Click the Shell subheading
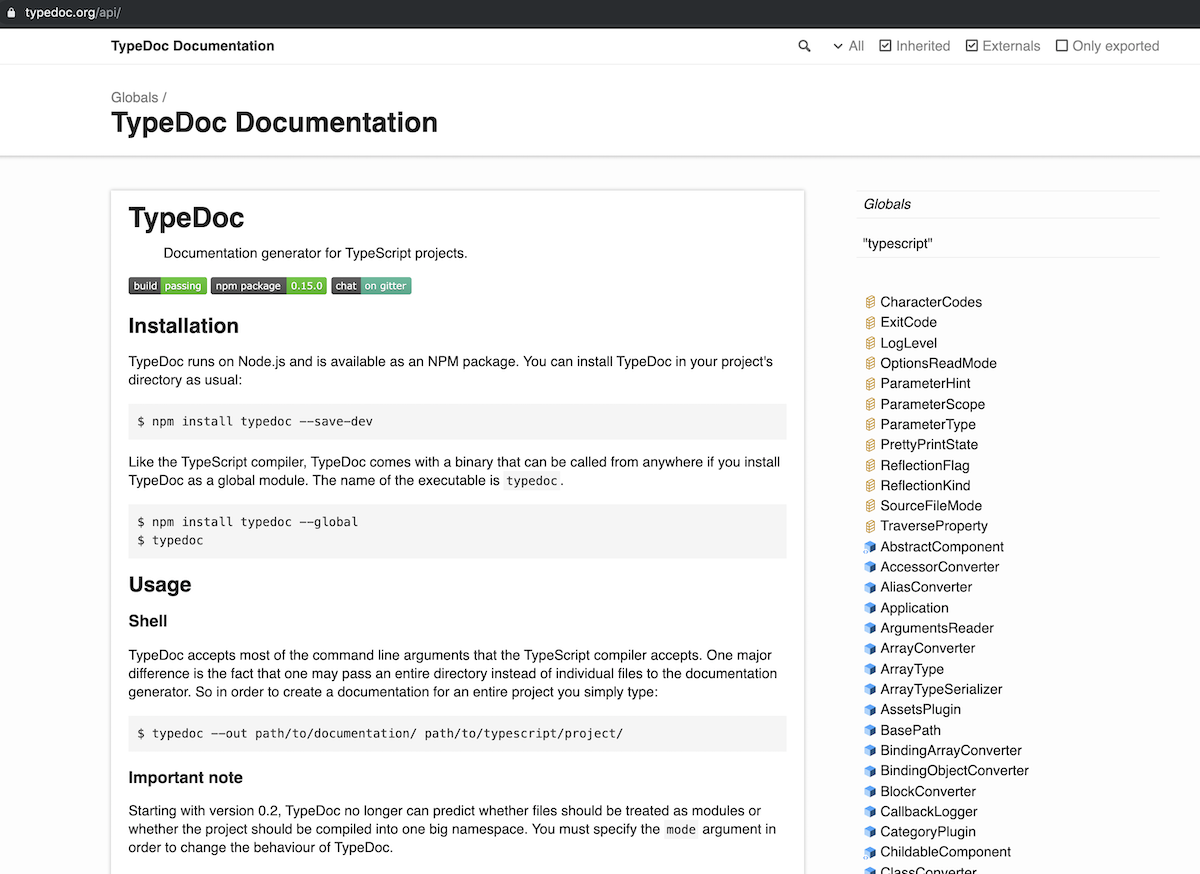Image resolution: width=1200 pixels, height=874 pixels. tap(148, 621)
